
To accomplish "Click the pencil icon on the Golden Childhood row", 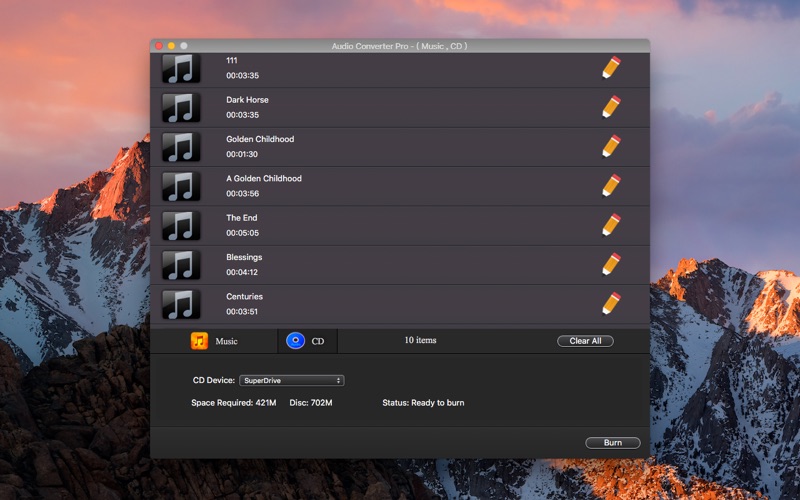I will [611, 146].
